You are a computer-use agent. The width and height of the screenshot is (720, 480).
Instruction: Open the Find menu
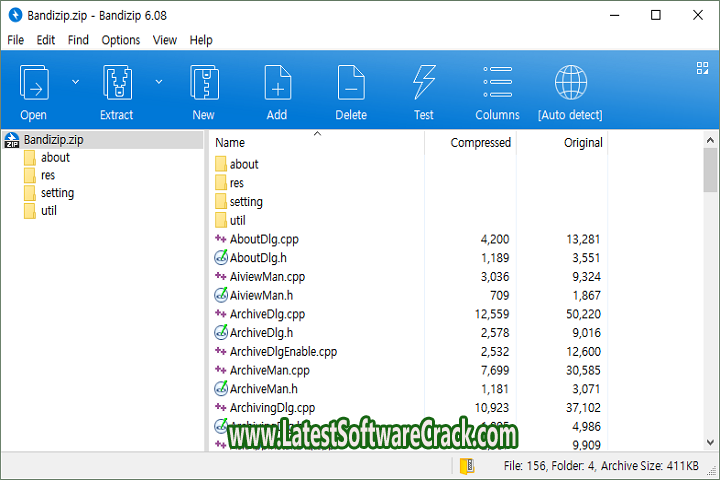tap(78, 40)
